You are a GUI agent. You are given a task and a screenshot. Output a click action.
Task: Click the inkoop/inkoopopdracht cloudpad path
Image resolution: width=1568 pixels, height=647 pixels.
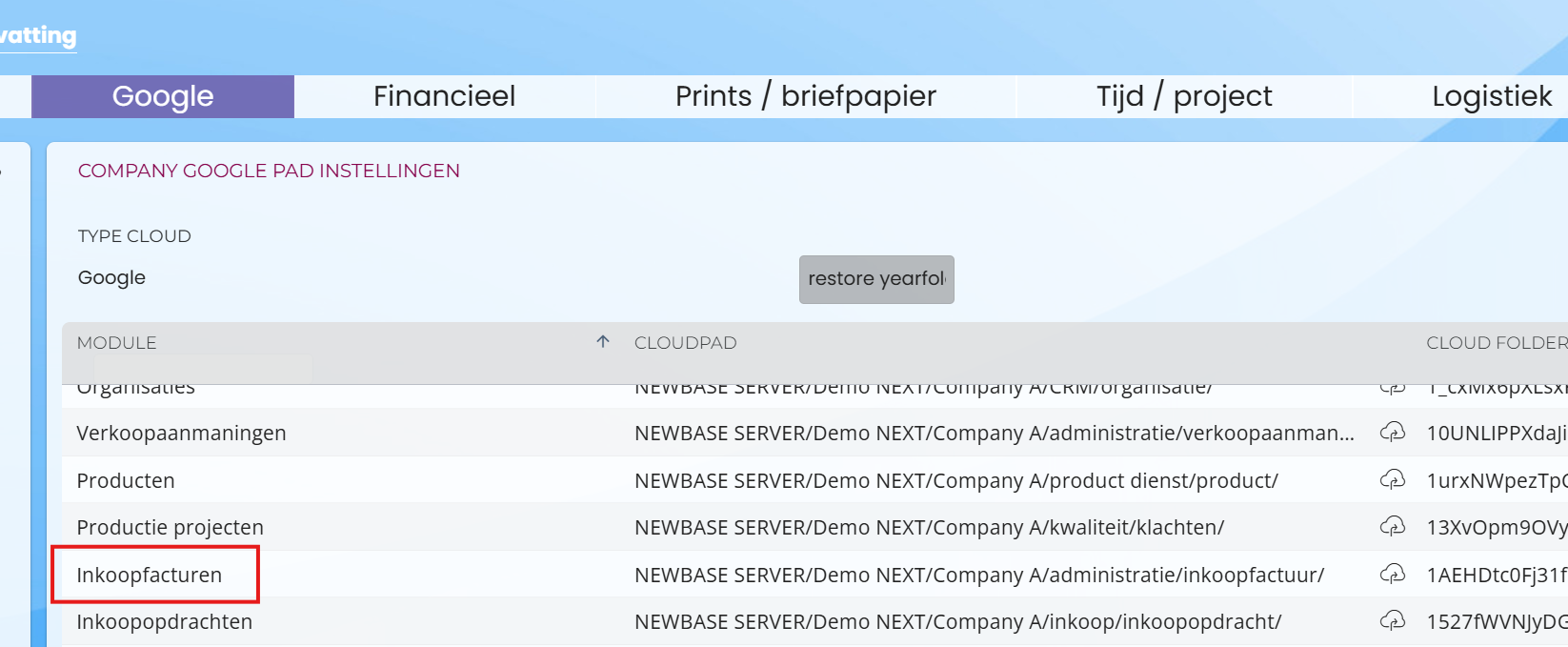coord(957,622)
